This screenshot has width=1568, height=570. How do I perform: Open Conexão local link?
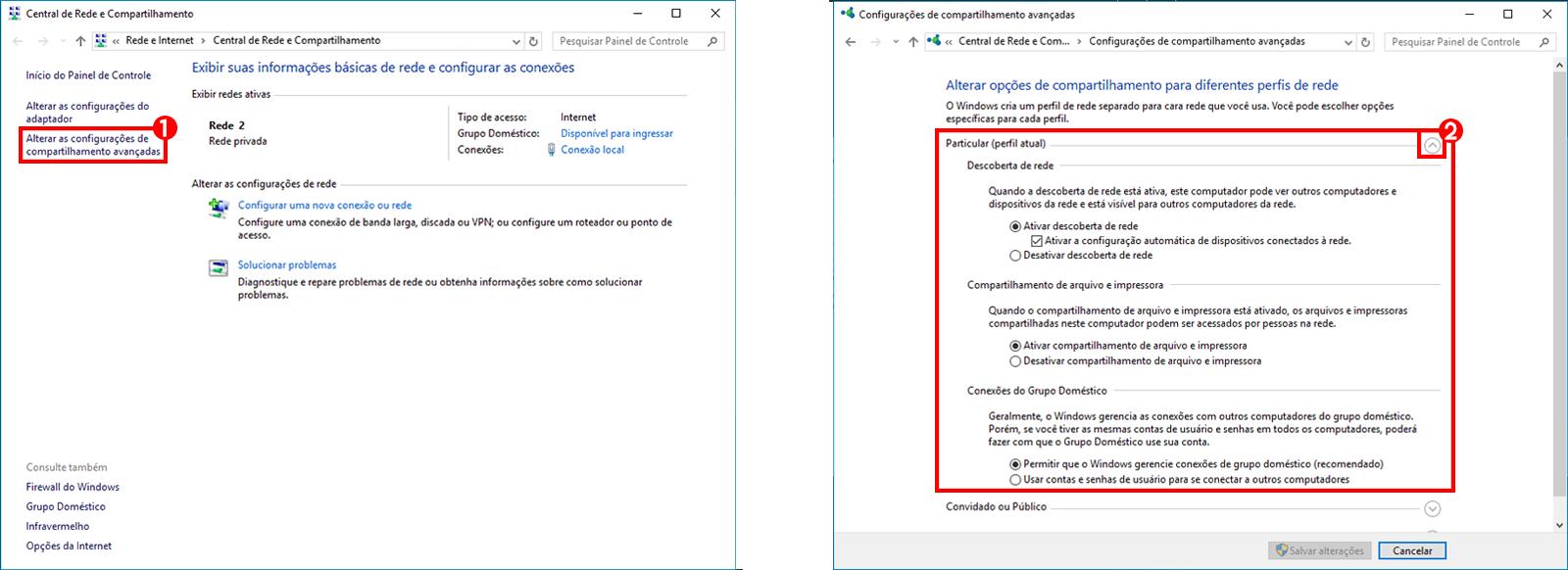pyautogui.click(x=592, y=150)
